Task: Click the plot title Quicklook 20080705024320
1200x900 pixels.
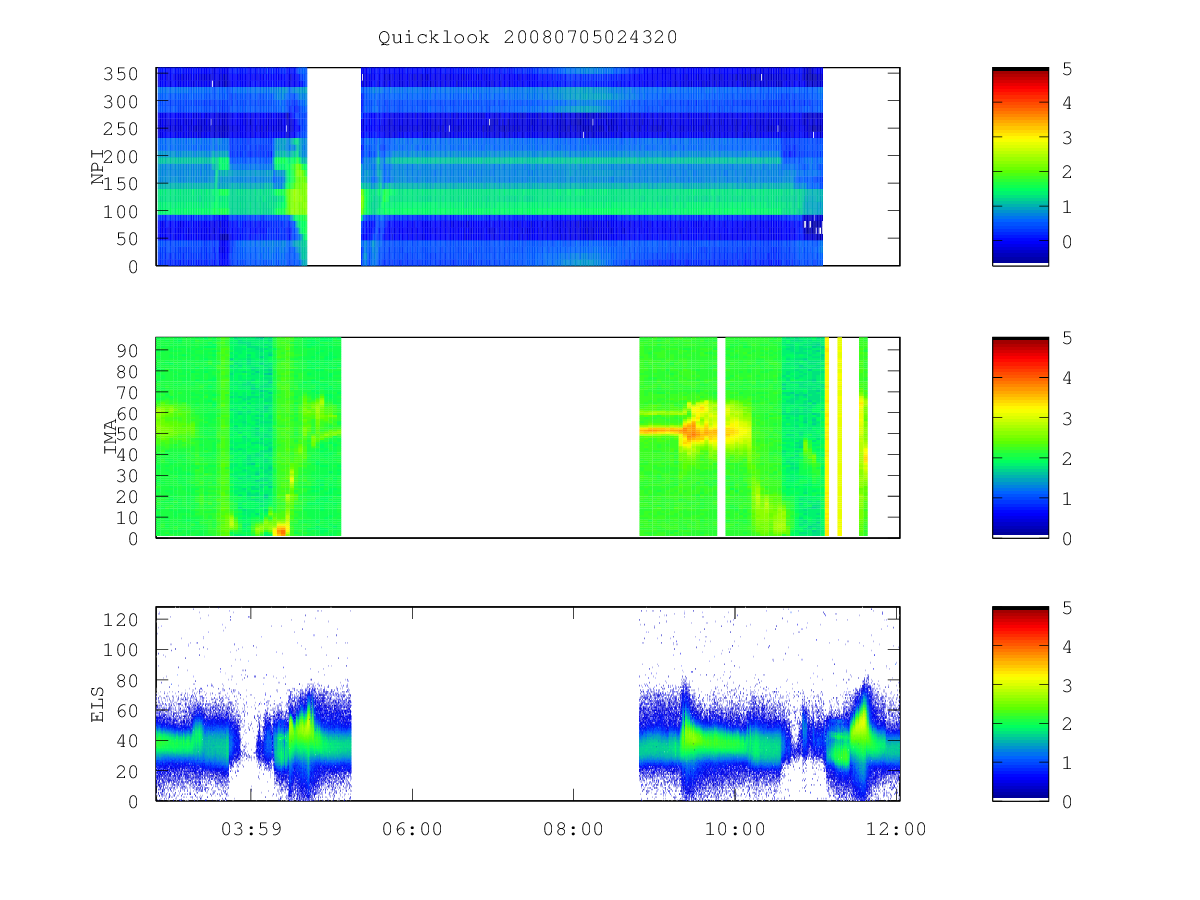Action: coord(528,38)
